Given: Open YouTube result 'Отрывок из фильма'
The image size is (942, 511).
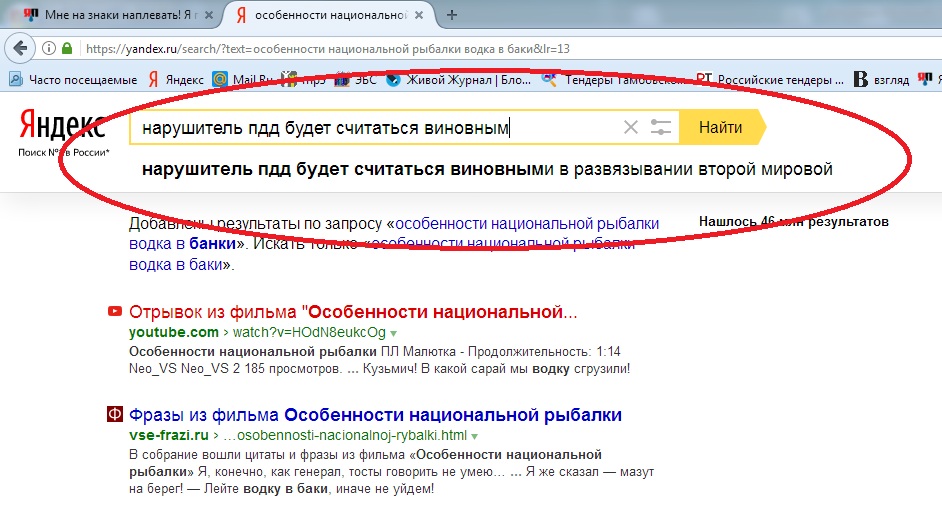Looking at the screenshot, I should (353, 312).
